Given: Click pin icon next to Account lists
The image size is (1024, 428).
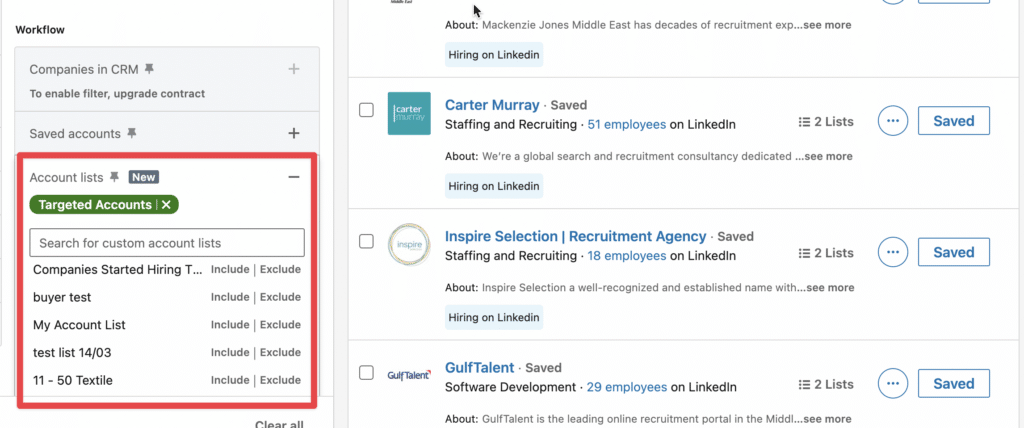Looking at the screenshot, I should [115, 177].
